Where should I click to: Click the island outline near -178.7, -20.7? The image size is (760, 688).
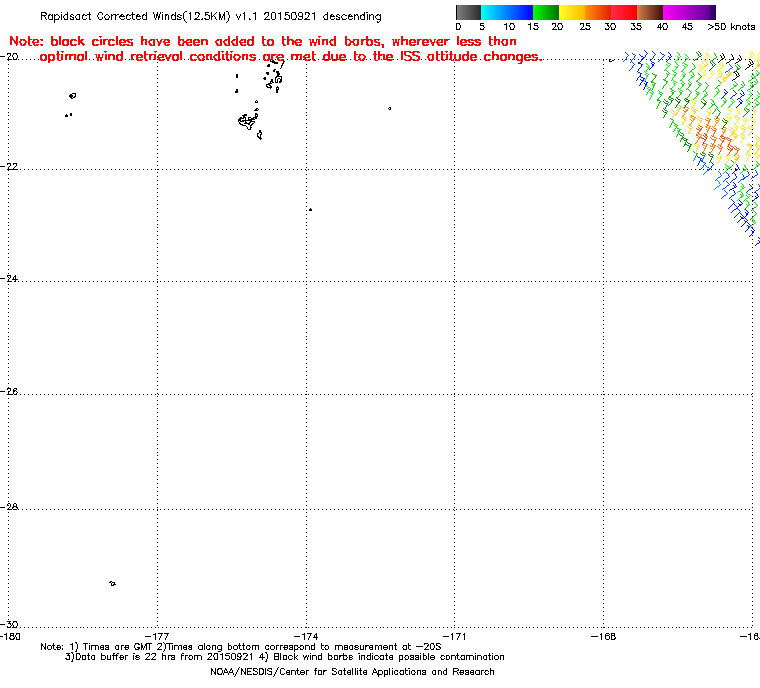pyautogui.click(x=73, y=96)
